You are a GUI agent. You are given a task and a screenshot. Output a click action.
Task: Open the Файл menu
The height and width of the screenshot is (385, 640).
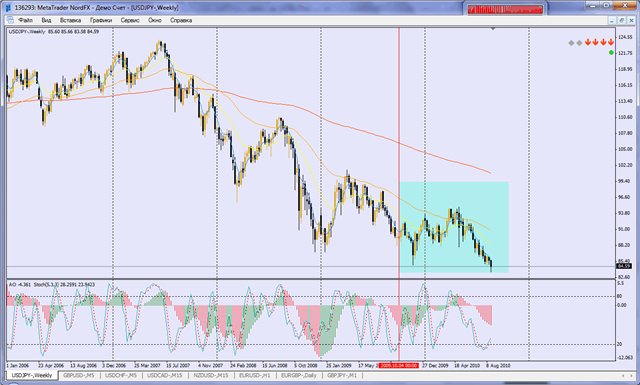[25, 20]
